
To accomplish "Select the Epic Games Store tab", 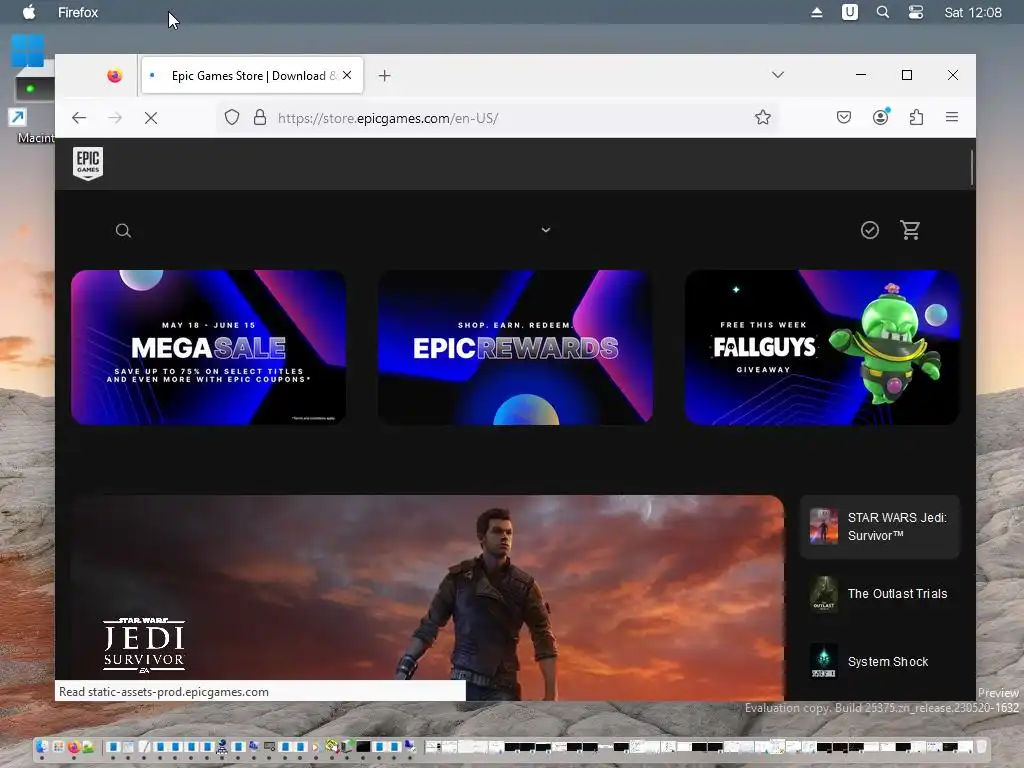I will pyautogui.click(x=252, y=76).
